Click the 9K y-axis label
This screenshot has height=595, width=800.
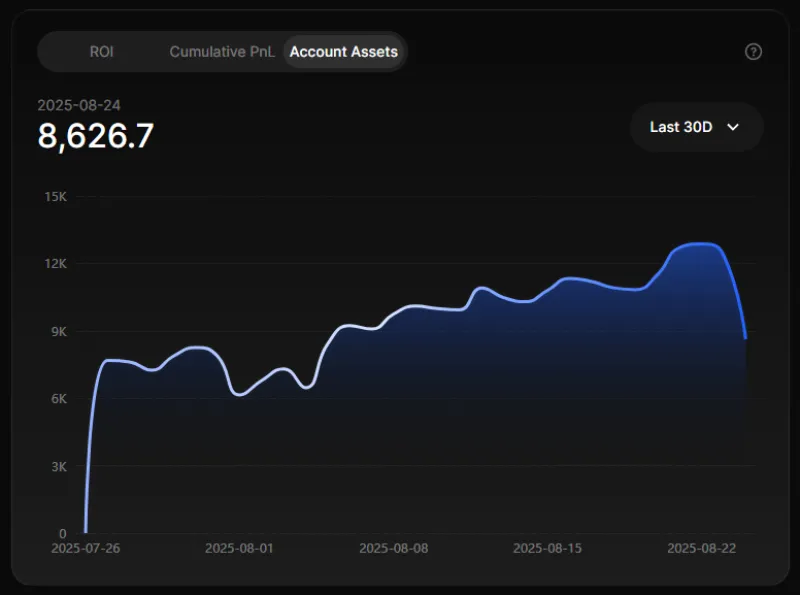(59, 332)
